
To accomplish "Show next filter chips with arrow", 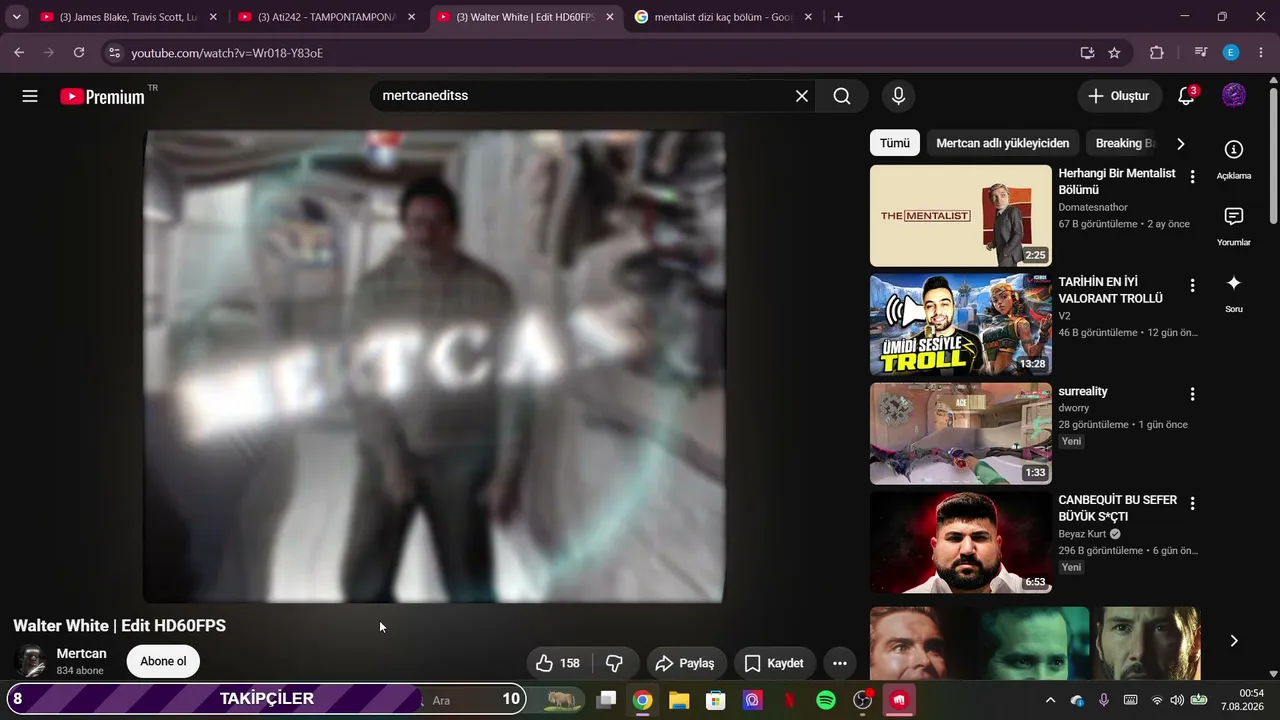I will [x=1180, y=143].
